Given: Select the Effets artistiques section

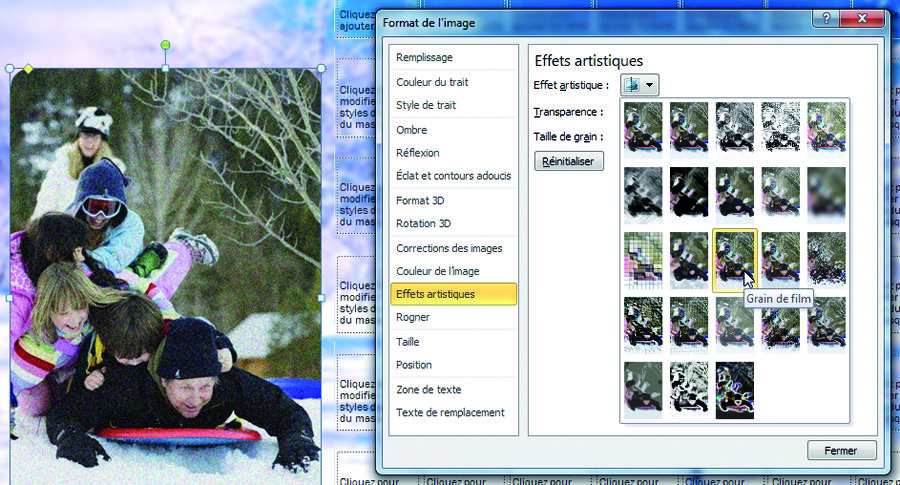Looking at the screenshot, I should tap(453, 294).
